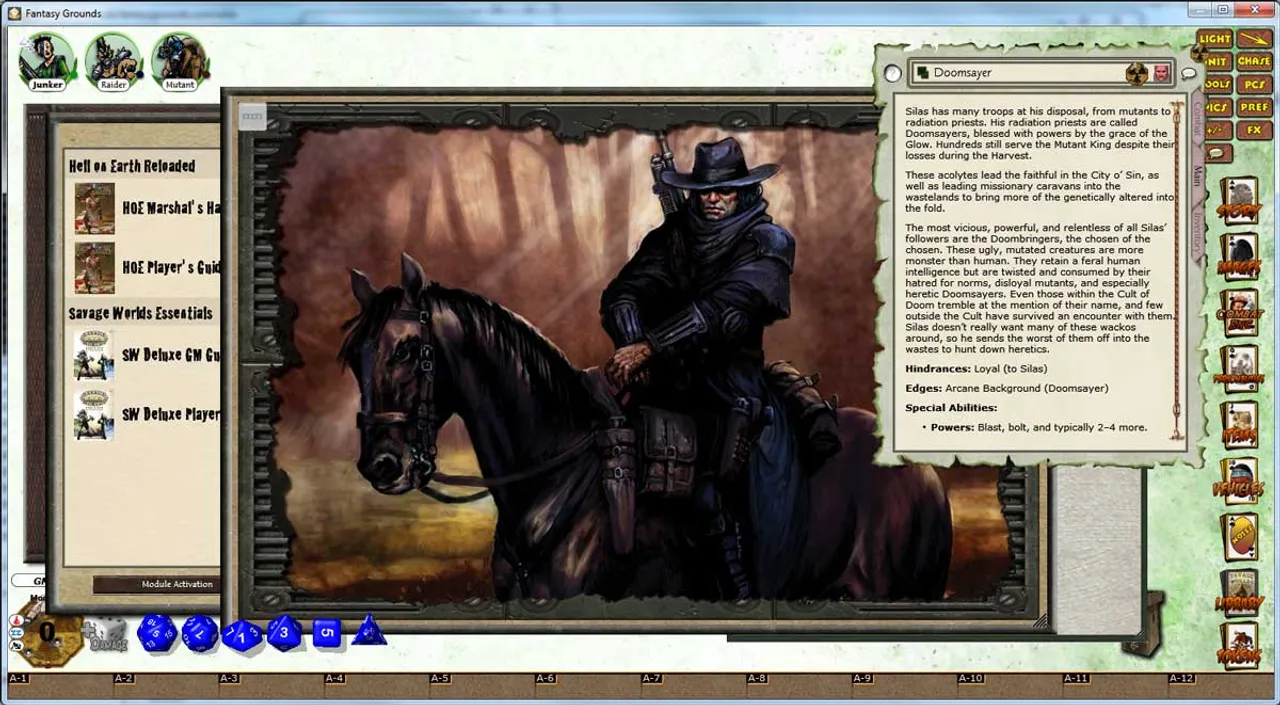
Task: Open the Pref preferences button
Action: point(1254,107)
